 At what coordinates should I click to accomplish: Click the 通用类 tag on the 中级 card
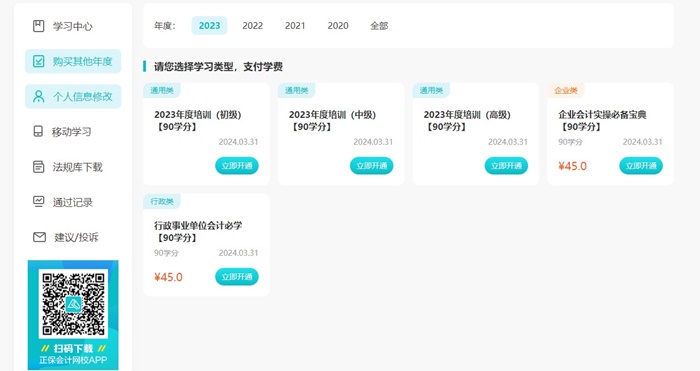(x=296, y=90)
